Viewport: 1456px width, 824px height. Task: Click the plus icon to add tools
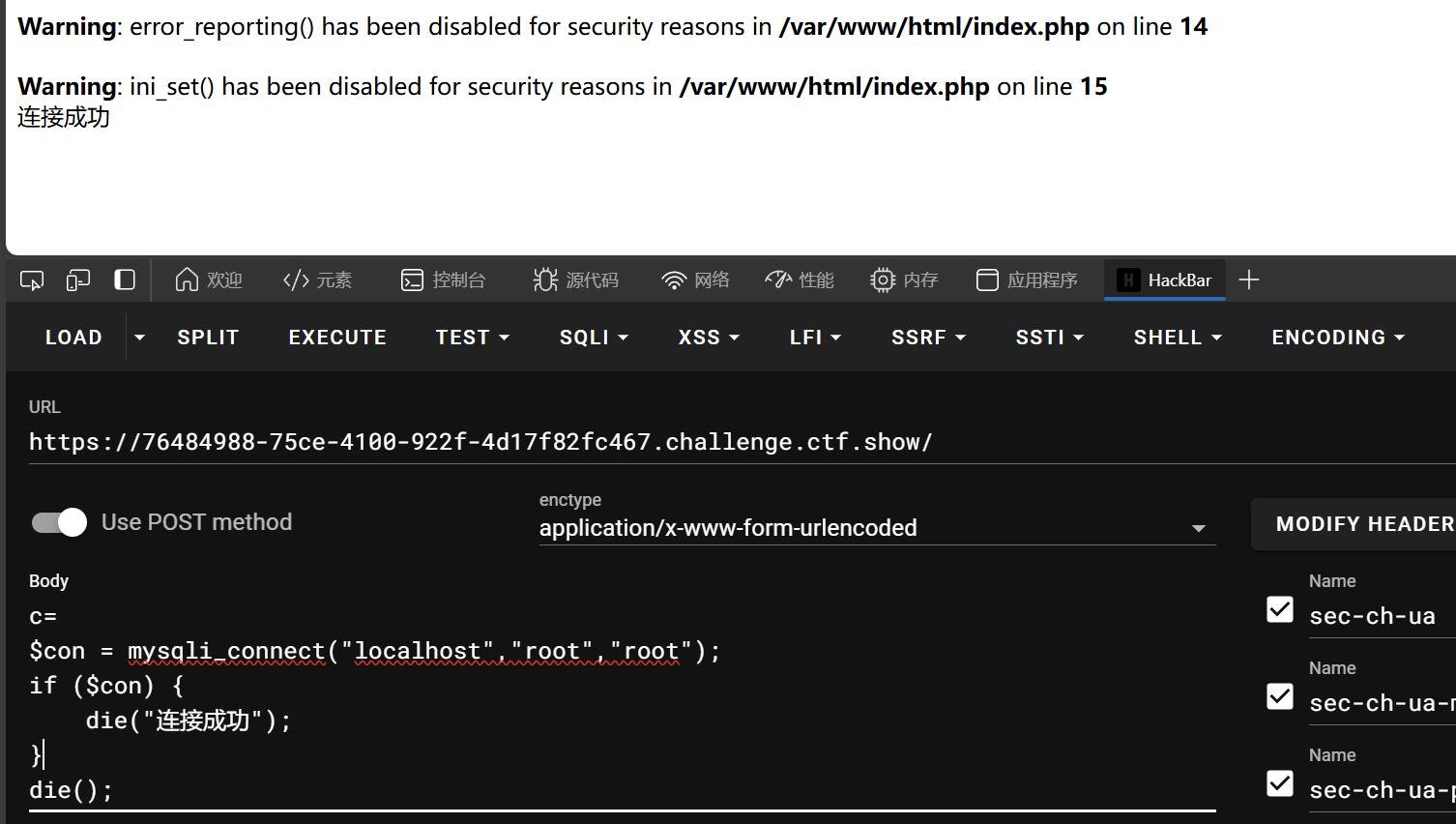click(1249, 280)
